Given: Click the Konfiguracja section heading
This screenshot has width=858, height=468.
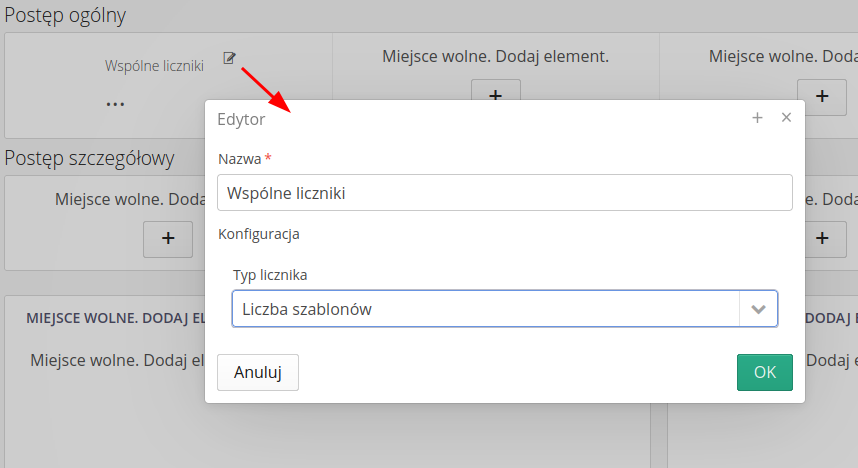Looking at the screenshot, I should pos(258,235).
